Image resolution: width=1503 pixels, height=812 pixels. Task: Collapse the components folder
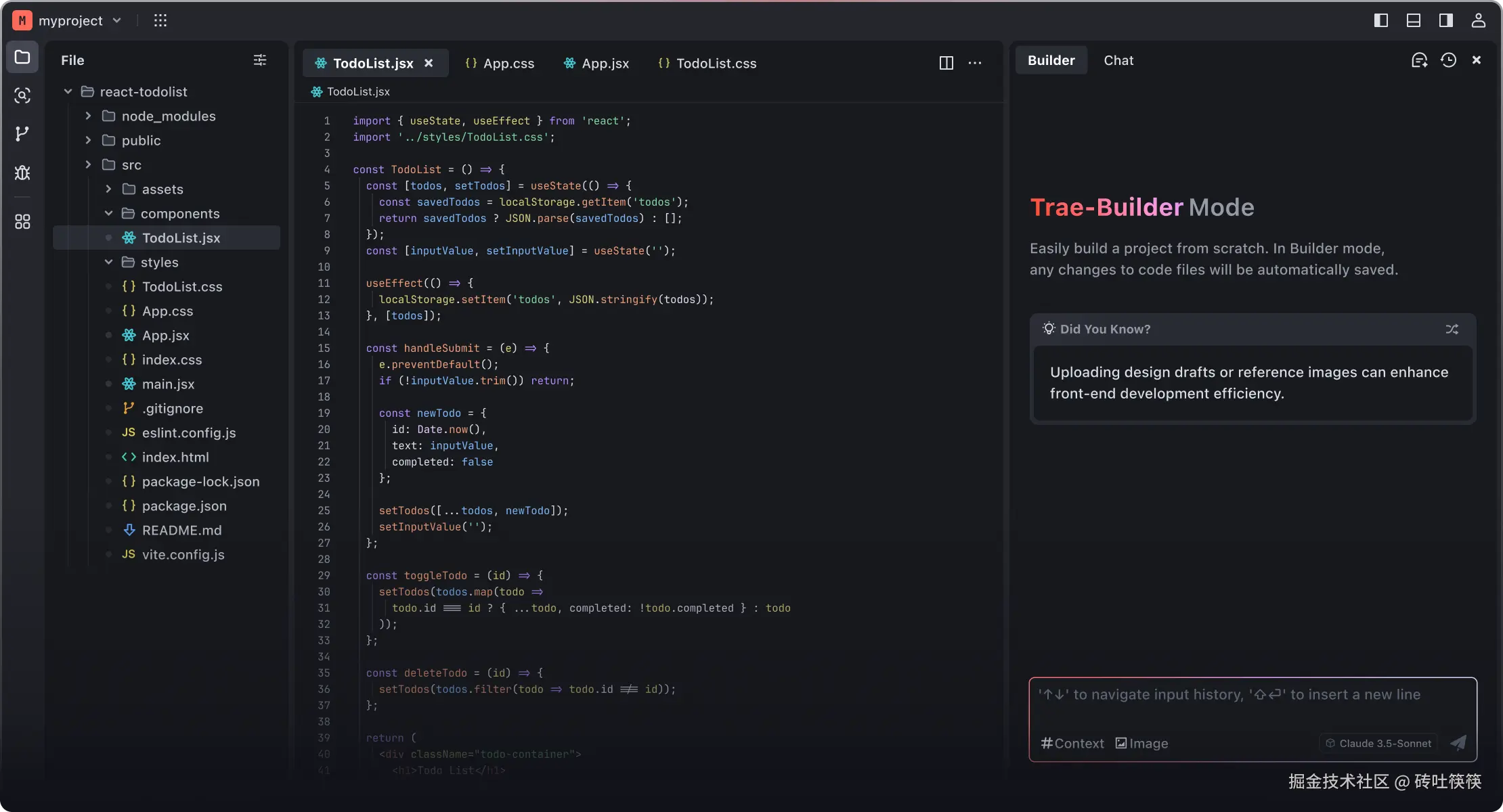108,213
